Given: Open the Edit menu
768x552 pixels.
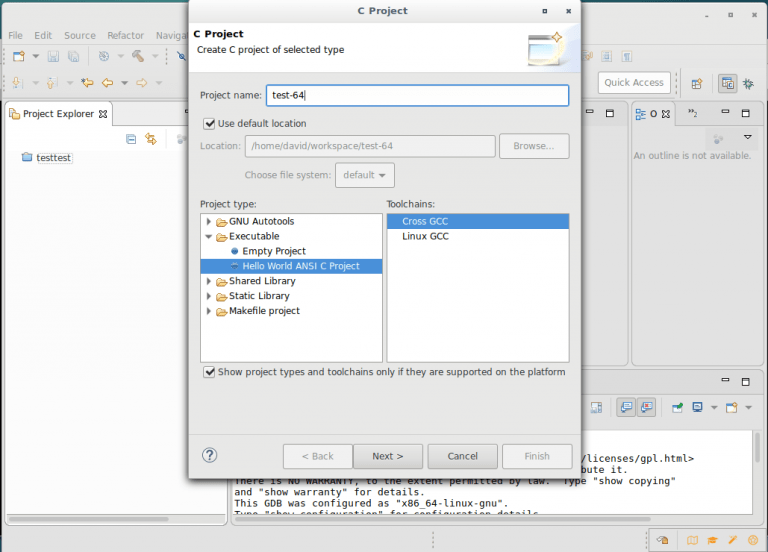Looking at the screenshot, I should (x=43, y=35).
